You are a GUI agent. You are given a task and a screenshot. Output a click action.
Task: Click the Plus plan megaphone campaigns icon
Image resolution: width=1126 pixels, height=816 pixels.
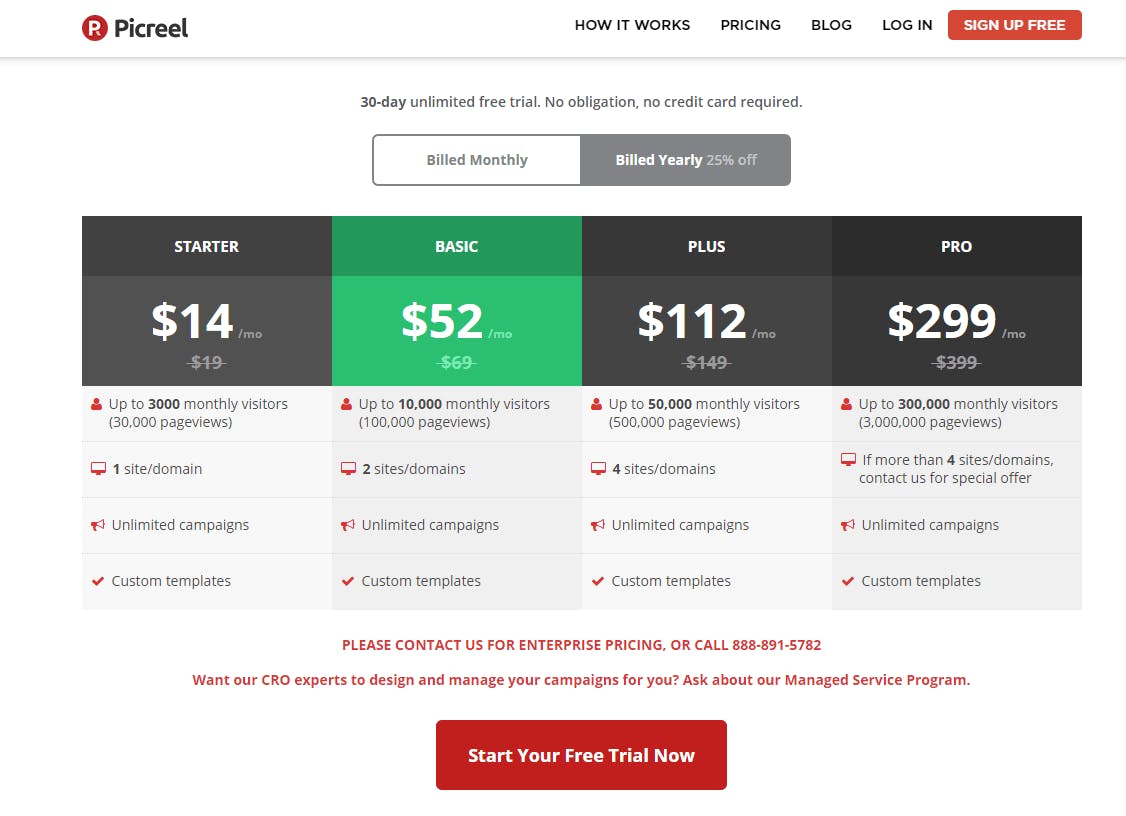(x=597, y=525)
